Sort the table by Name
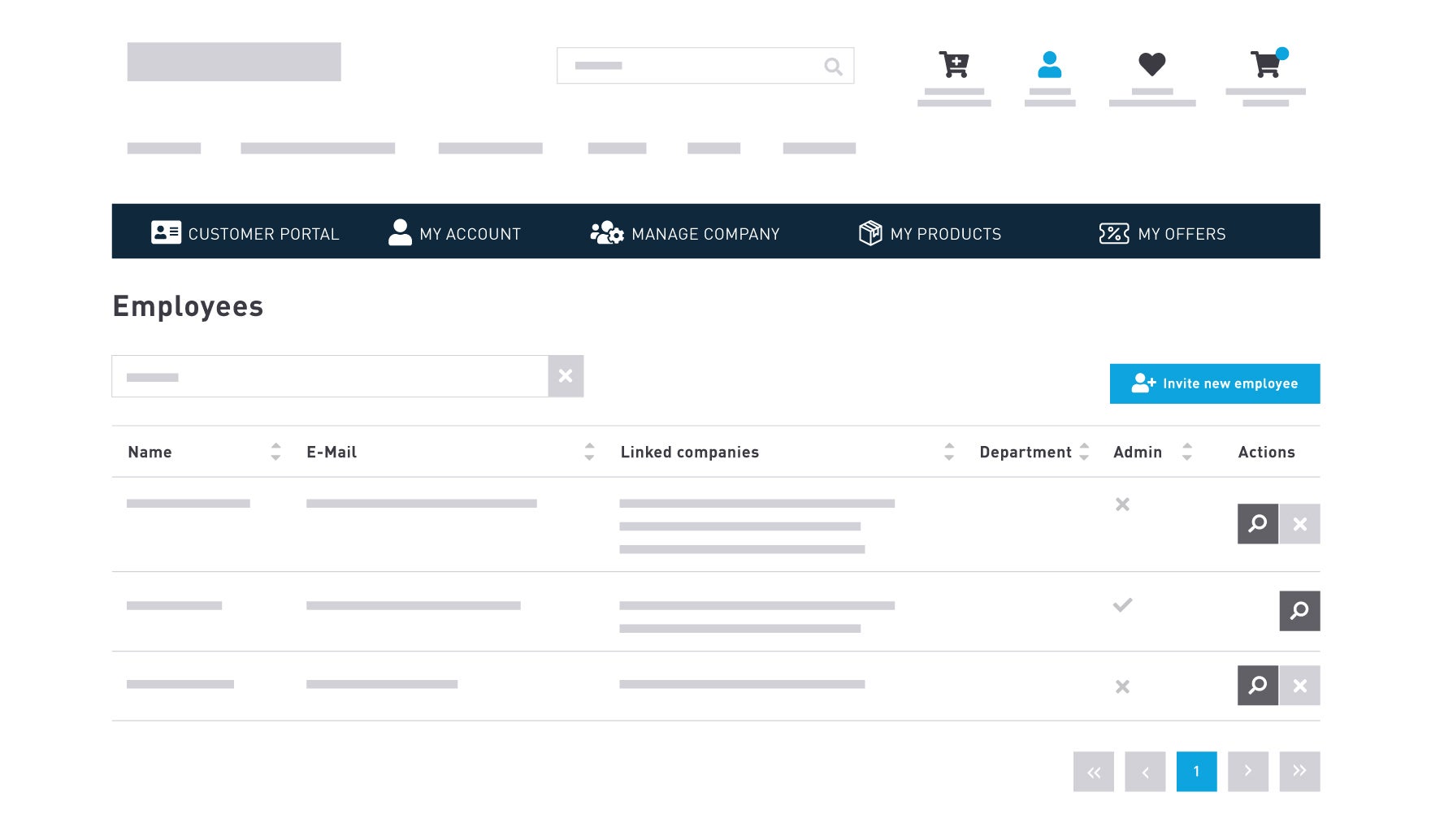 275,452
